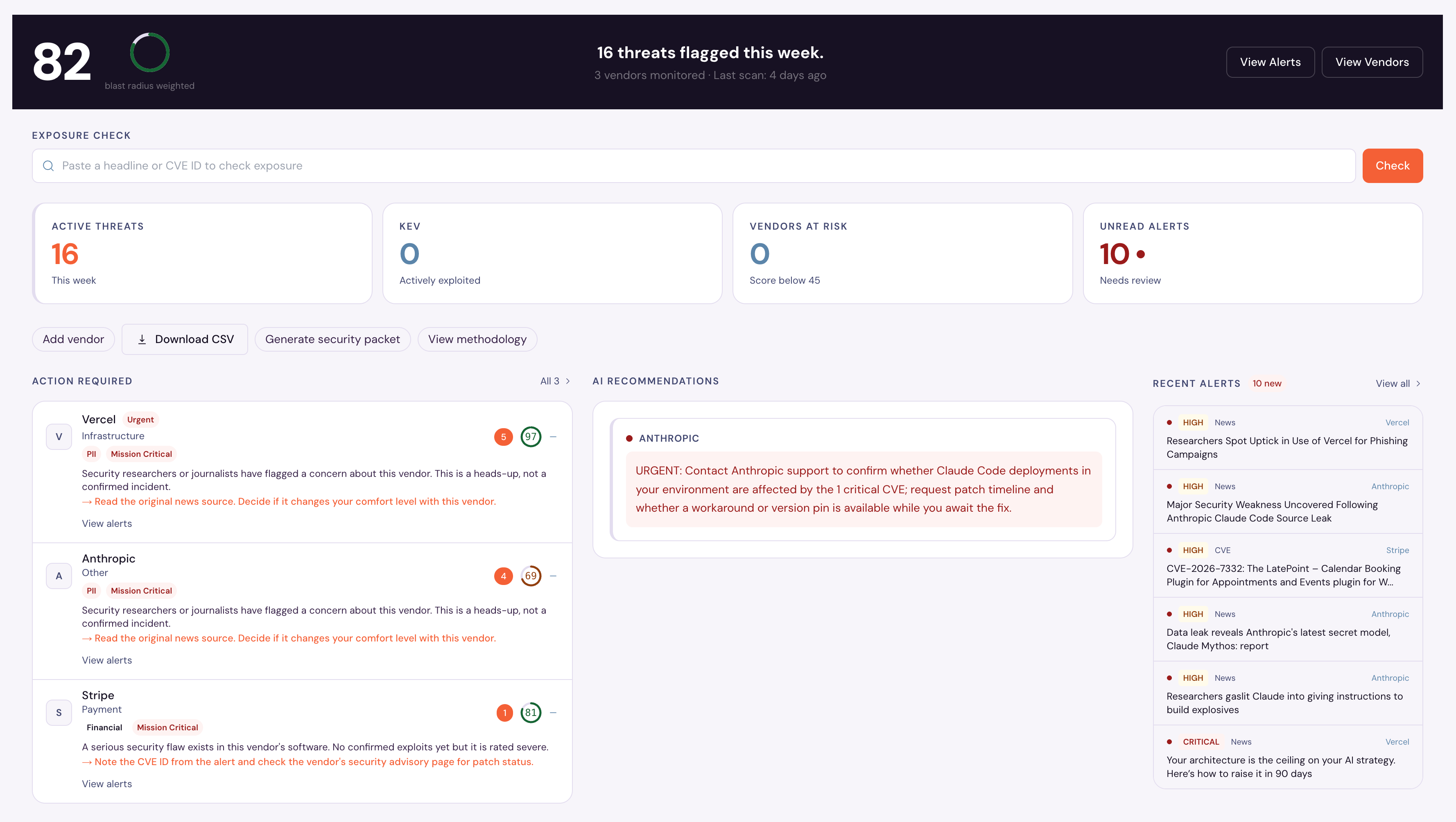Screen dimensions: 1456x822
Task: Open the Anthropic vendor name in Action Required
Action: pyautogui.click(x=109, y=558)
